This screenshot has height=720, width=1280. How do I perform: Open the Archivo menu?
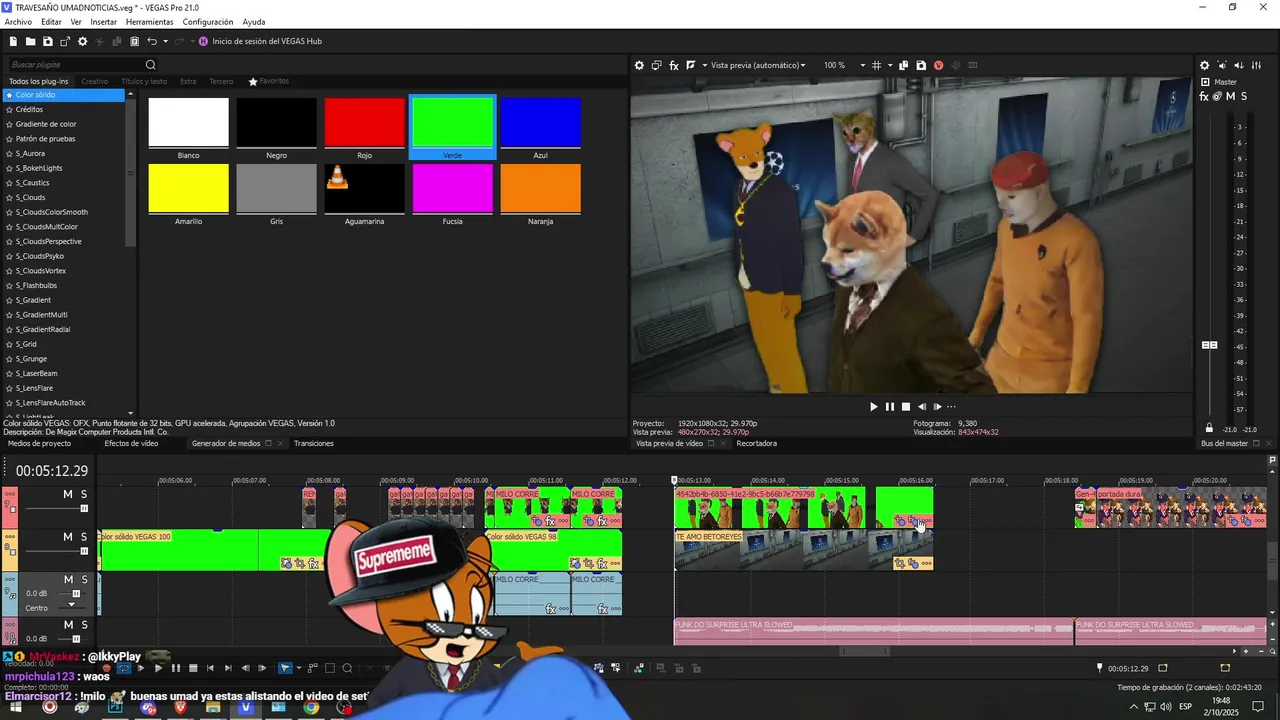[x=18, y=22]
